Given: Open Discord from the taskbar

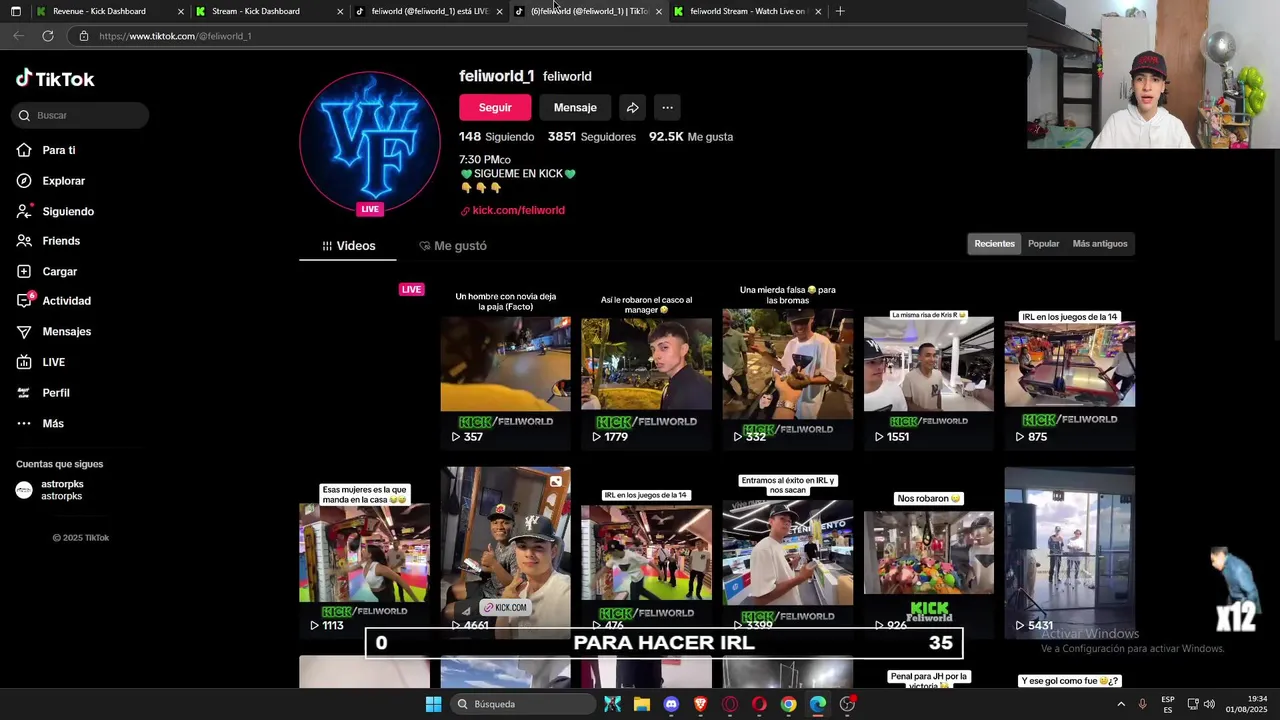Looking at the screenshot, I should [671, 704].
